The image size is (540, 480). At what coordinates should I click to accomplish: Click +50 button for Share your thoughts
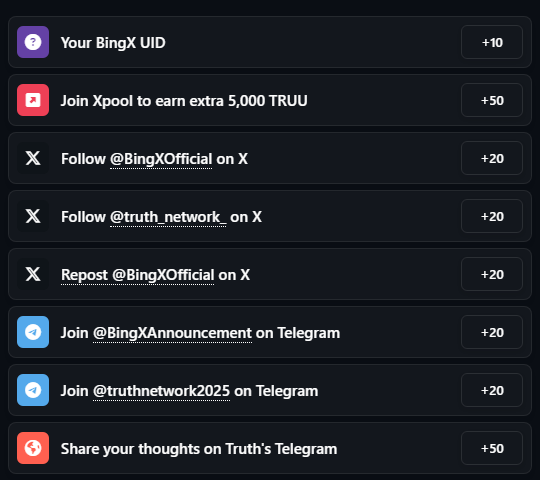coord(492,448)
